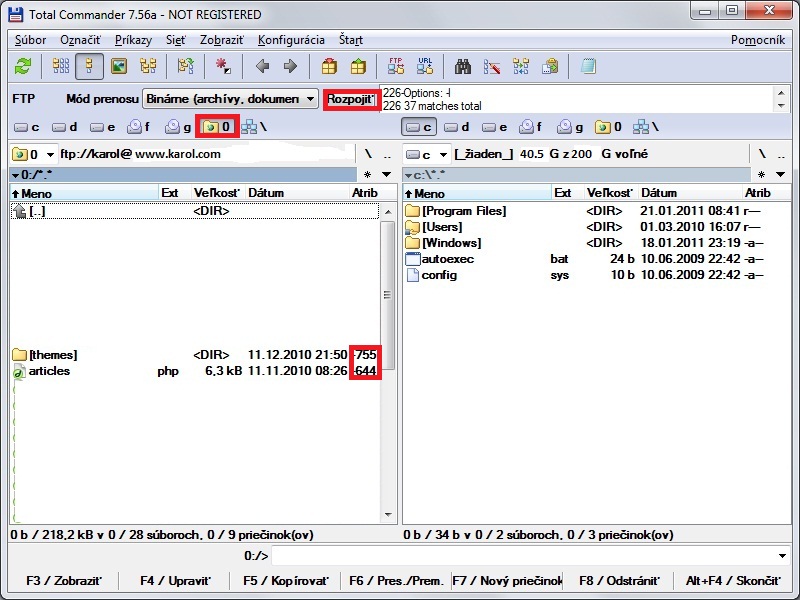Open network neighborhood in right drive bar
Viewport: 800px width, 600px height.
click(646, 127)
